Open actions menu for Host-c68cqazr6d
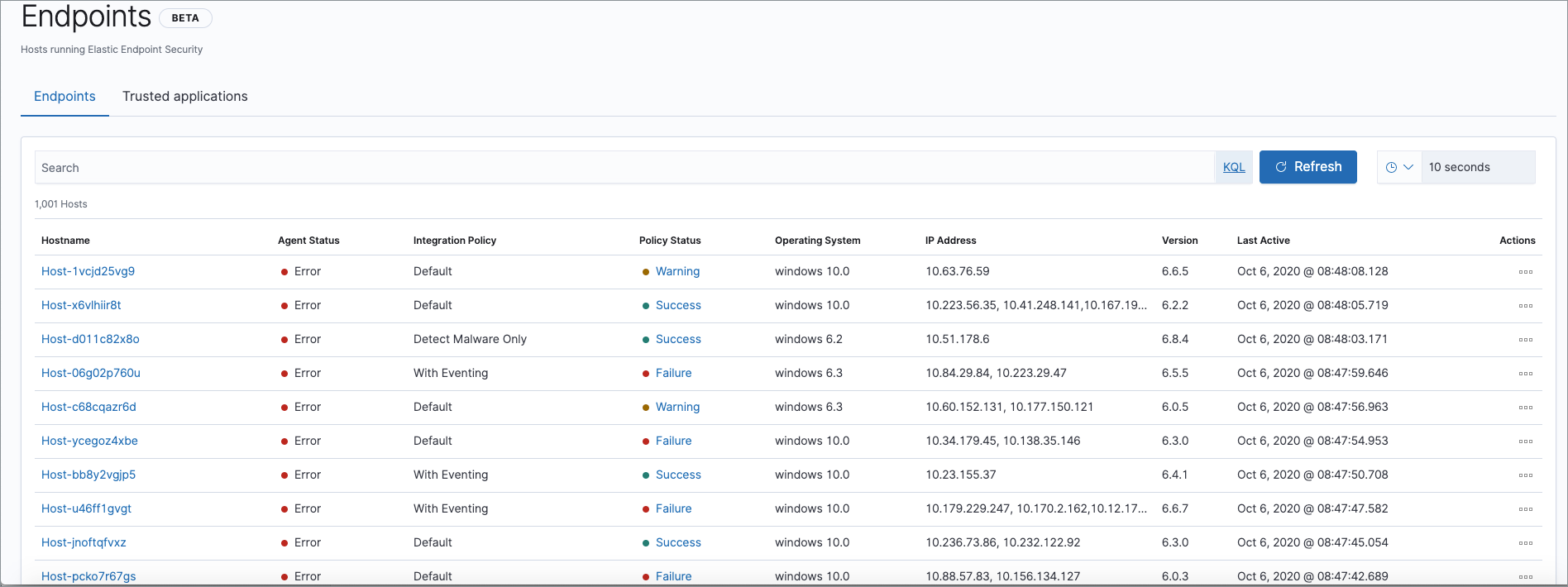This screenshot has height=587, width=1568. (1525, 408)
